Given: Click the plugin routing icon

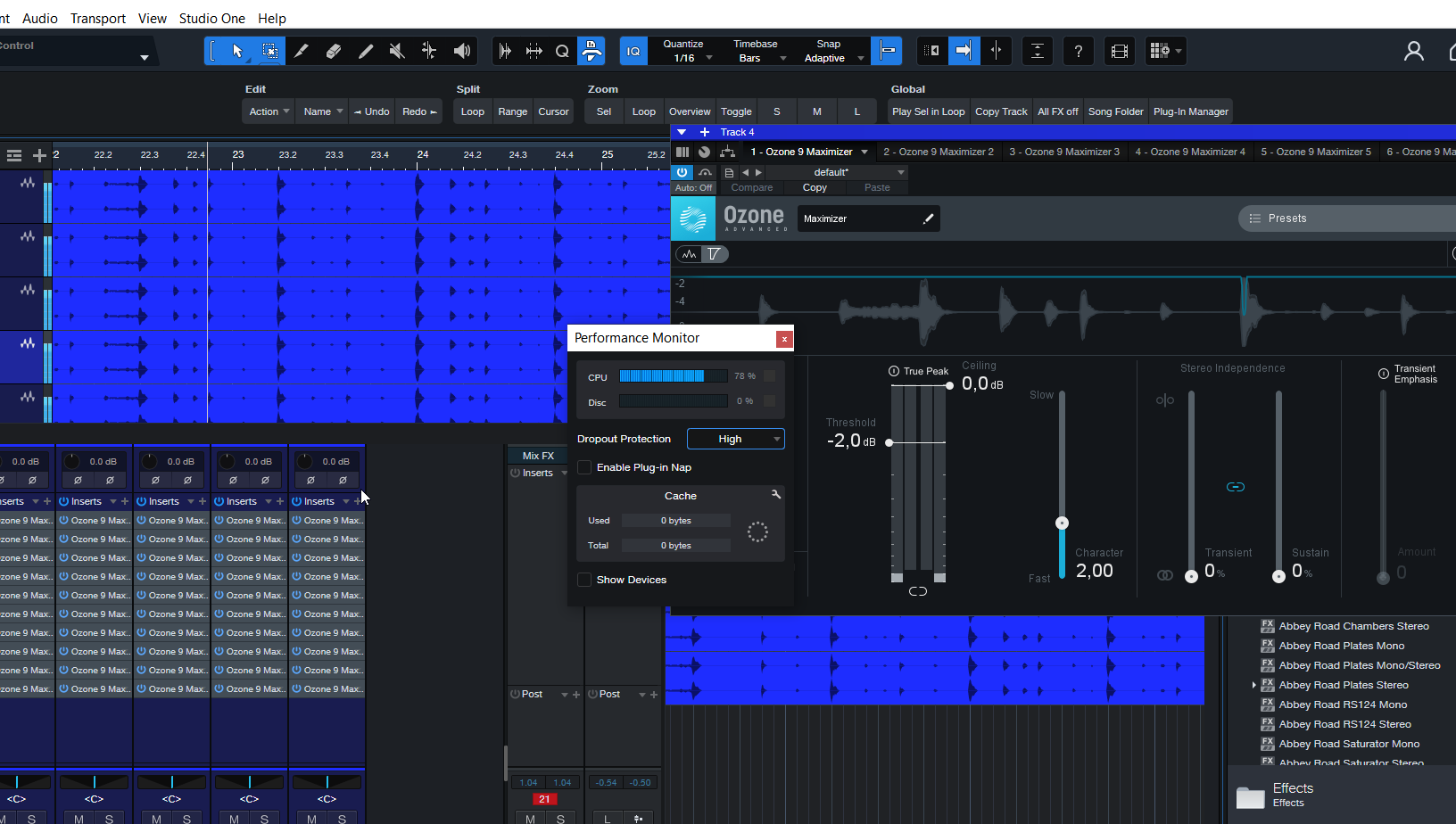Looking at the screenshot, I should pos(727,152).
